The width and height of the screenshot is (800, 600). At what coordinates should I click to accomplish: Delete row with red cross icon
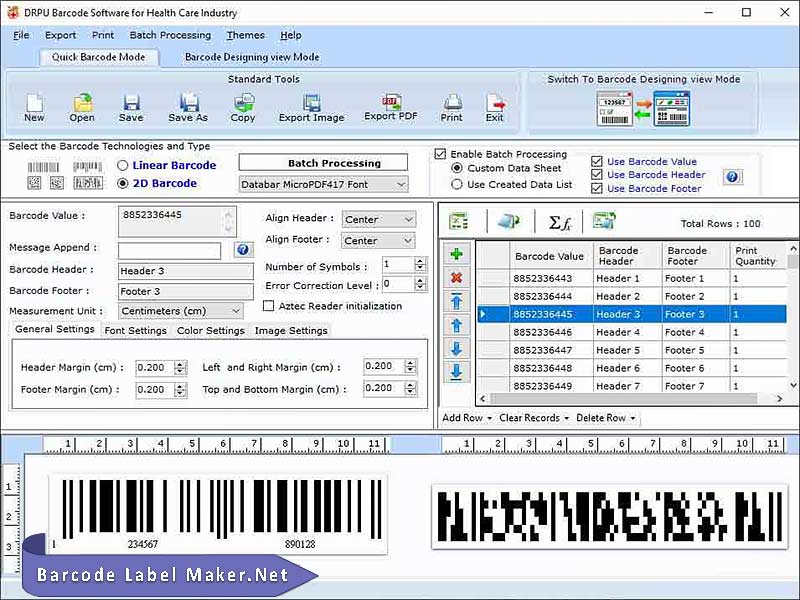pos(456,278)
